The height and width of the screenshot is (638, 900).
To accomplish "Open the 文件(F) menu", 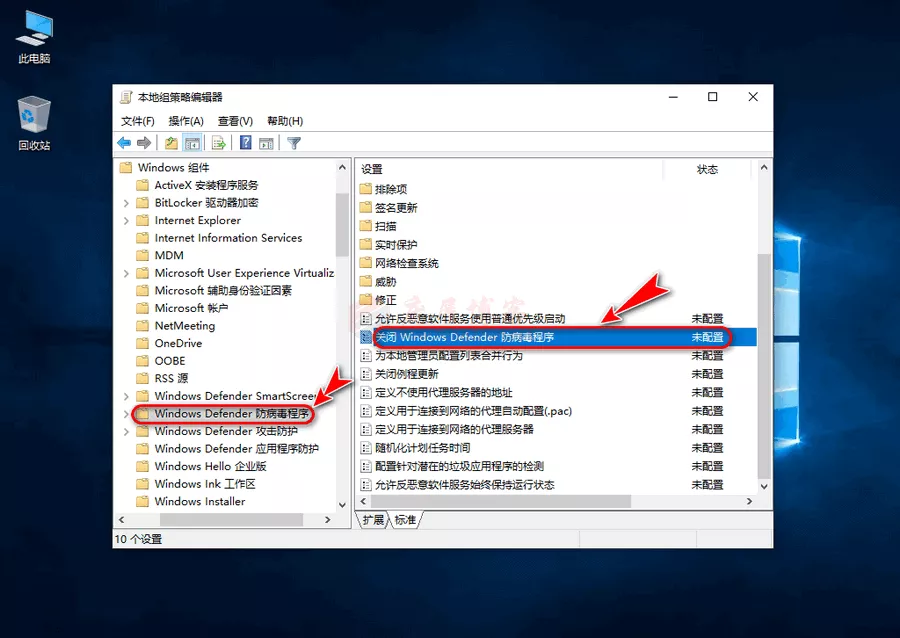I will [138, 121].
